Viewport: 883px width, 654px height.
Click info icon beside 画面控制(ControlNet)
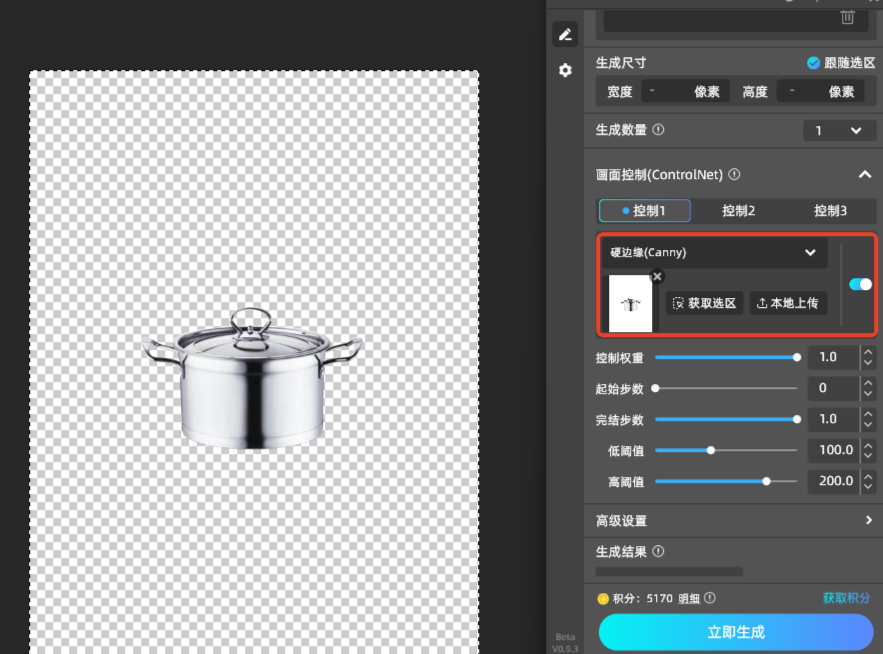pyautogui.click(x=734, y=174)
